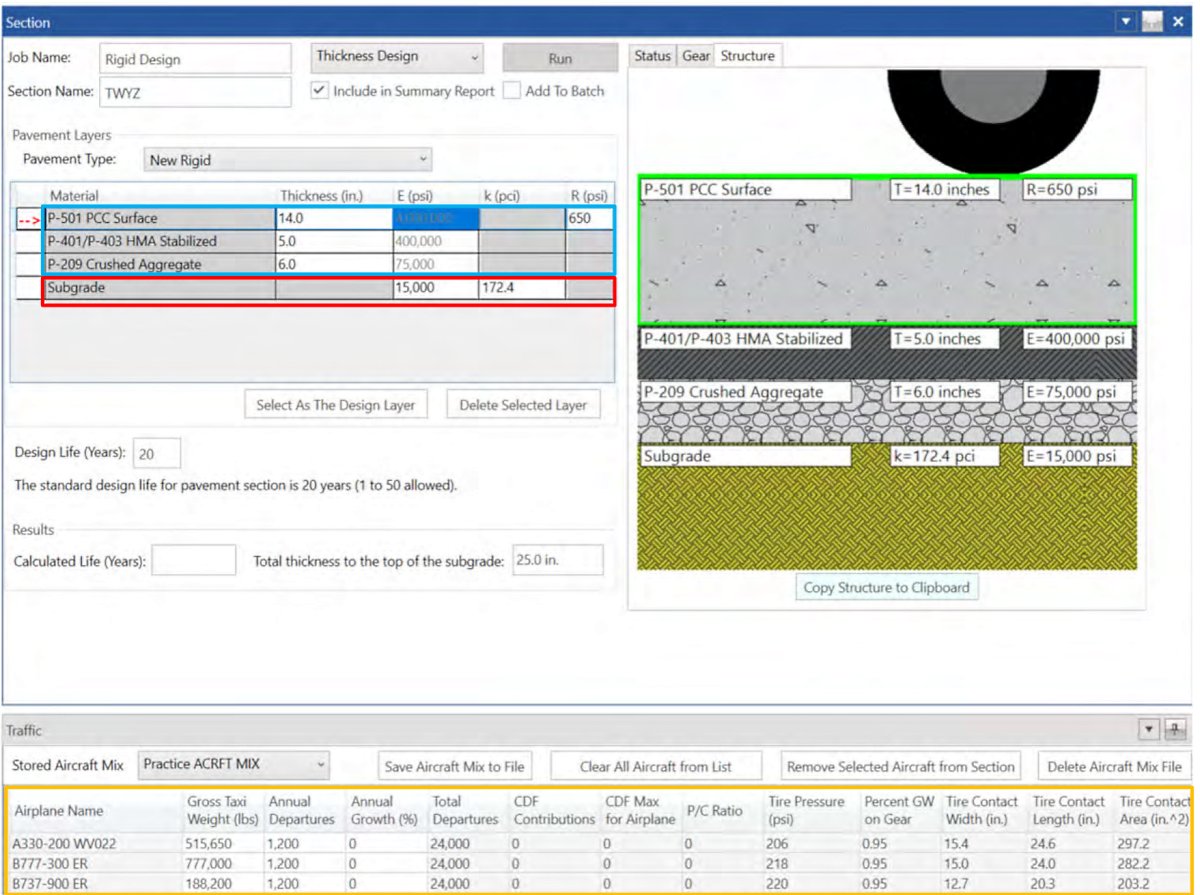The width and height of the screenshot is (1200, 895).
Task: Select the P-501 PCC Surface material cell
Action: click(160, 218)
